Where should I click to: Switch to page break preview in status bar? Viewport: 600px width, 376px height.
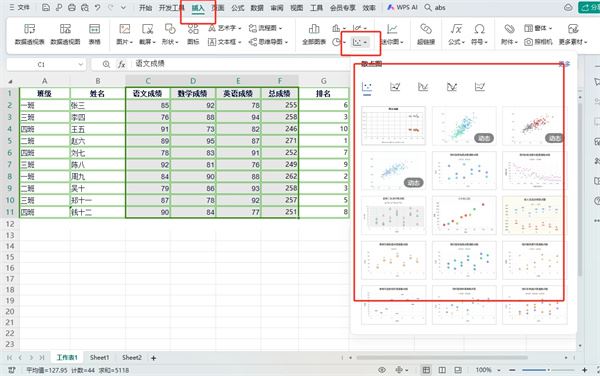click(458, 370)
